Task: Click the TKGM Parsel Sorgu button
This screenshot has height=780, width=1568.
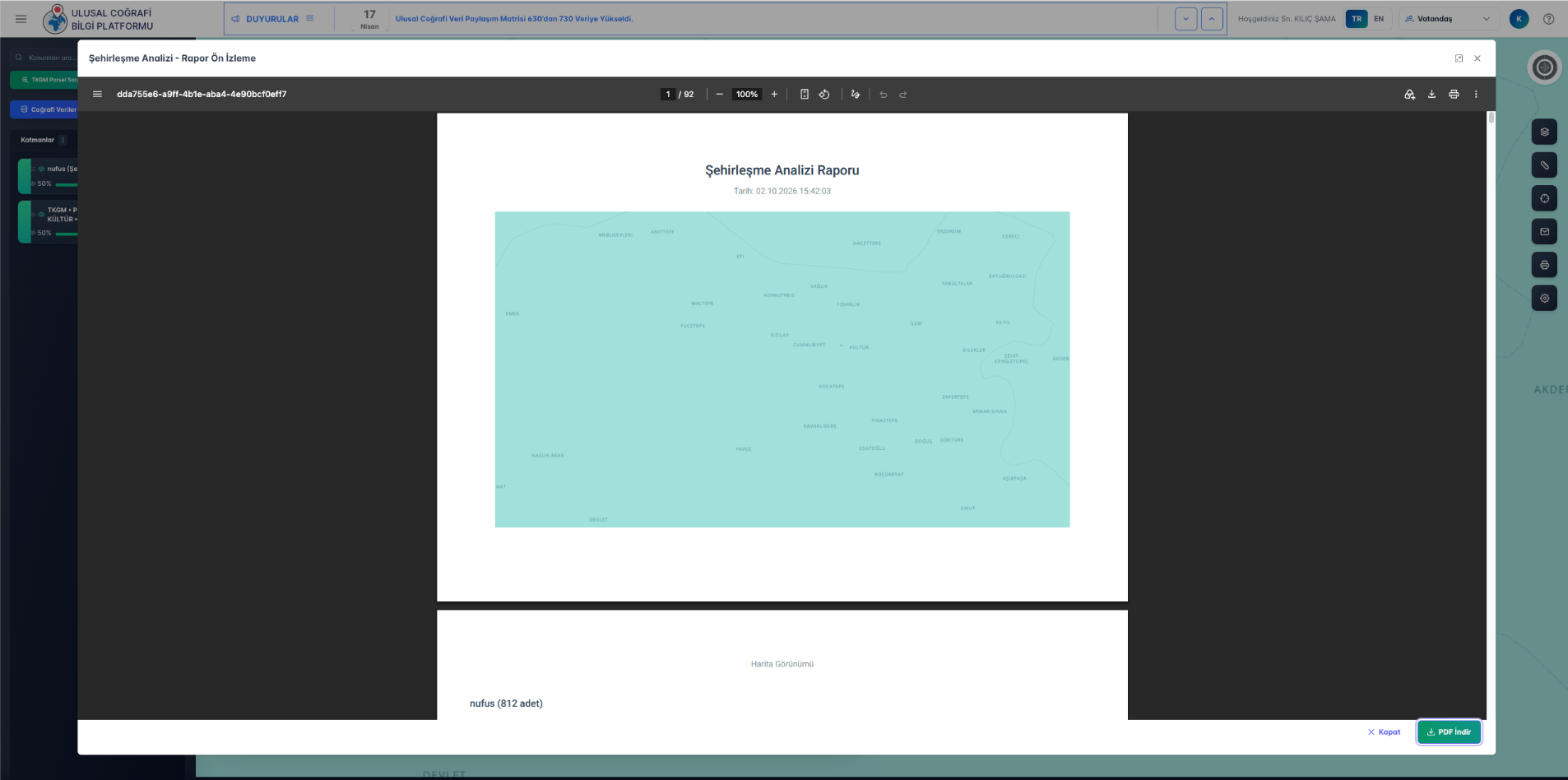Action: pyautogui.click(x=44, y=80)
